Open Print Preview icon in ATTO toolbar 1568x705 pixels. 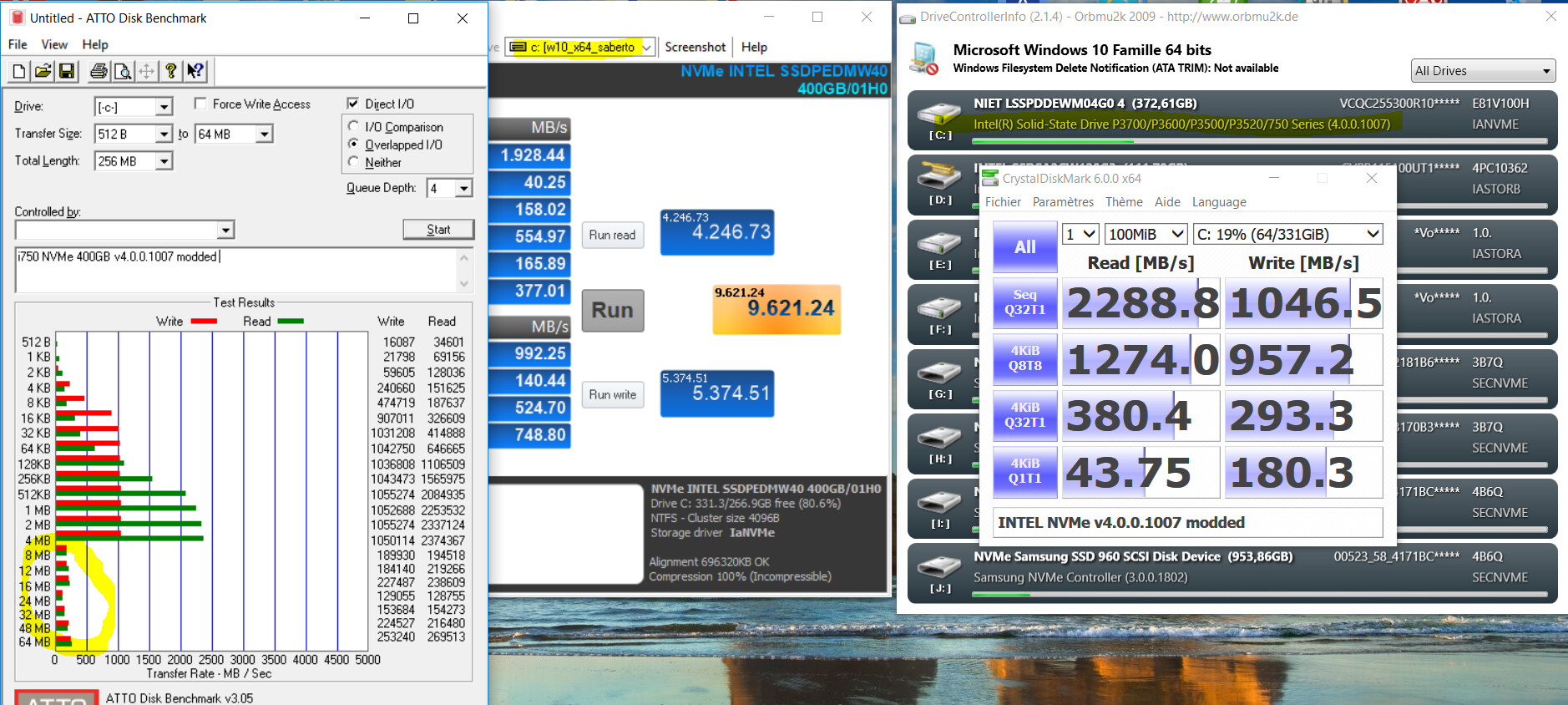pyautogui.click(x=123, y=72)
